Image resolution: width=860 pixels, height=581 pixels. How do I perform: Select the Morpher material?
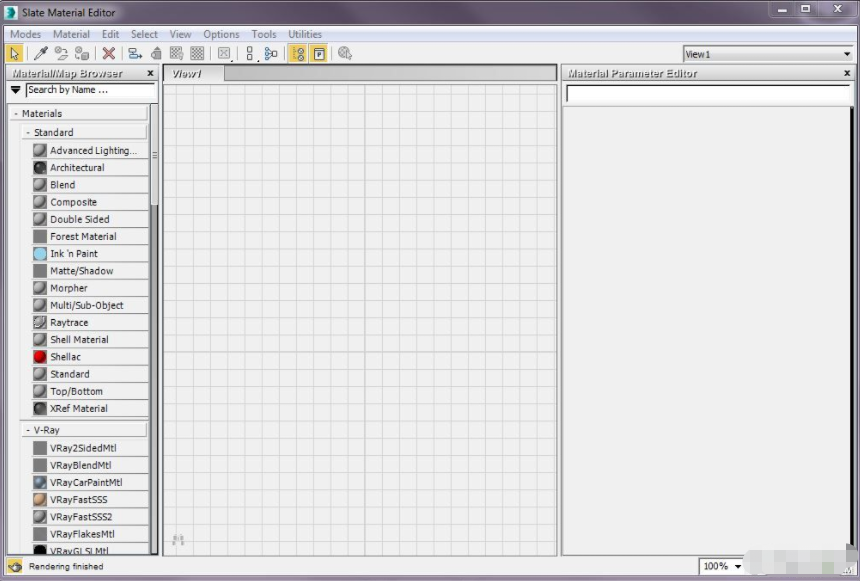click(x=90, y=288)
